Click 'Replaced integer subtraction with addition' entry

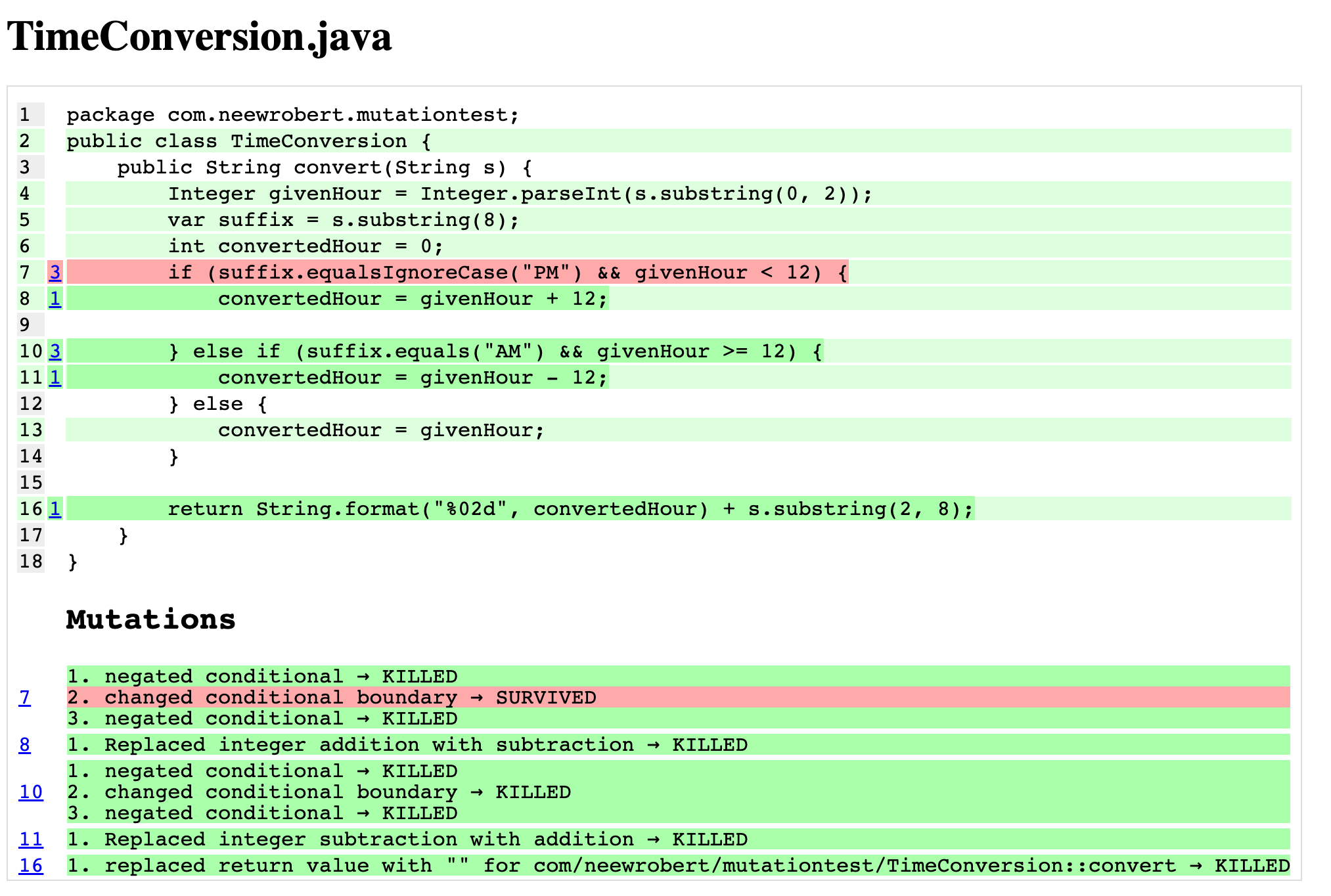(x=407, y=840)
